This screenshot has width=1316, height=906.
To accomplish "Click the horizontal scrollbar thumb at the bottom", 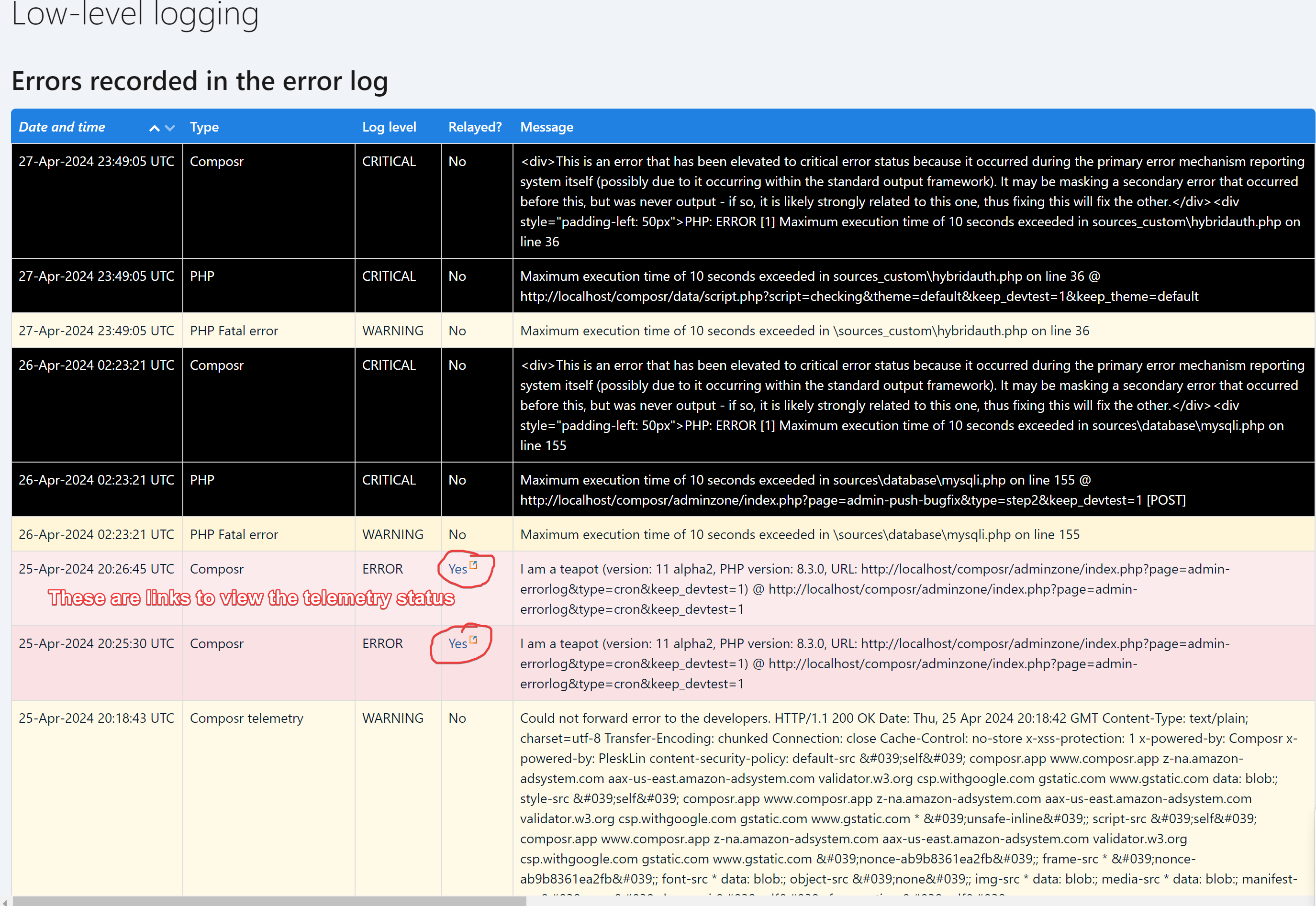I will (x=269, y=902).
